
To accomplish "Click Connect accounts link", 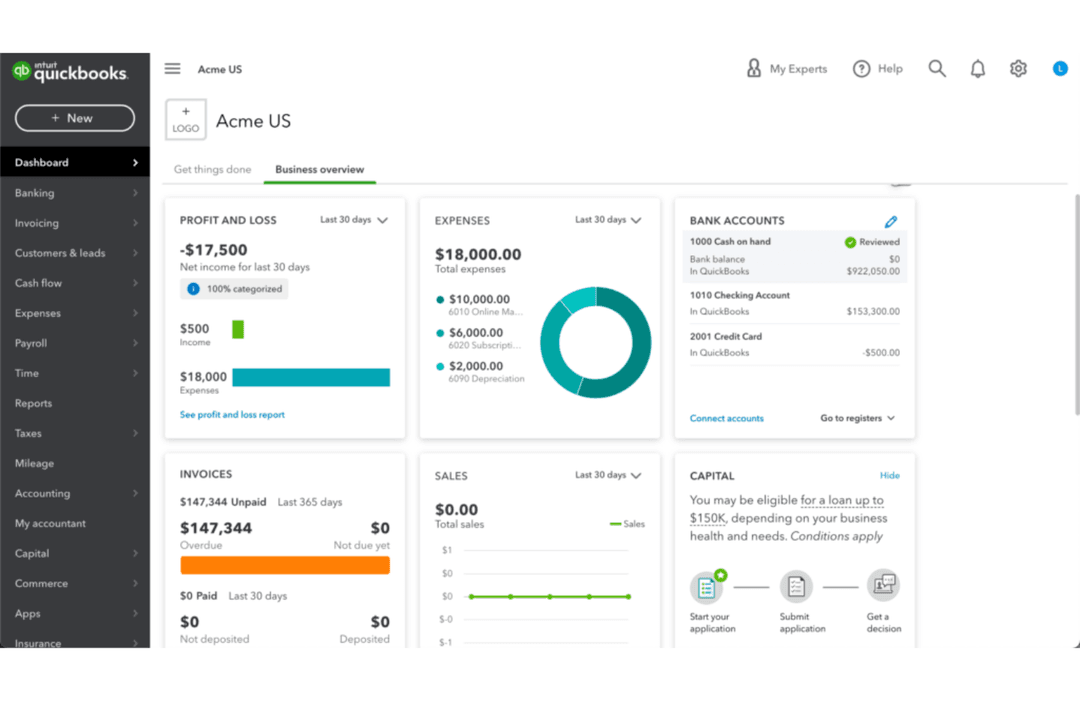I will tap(727, 418).
